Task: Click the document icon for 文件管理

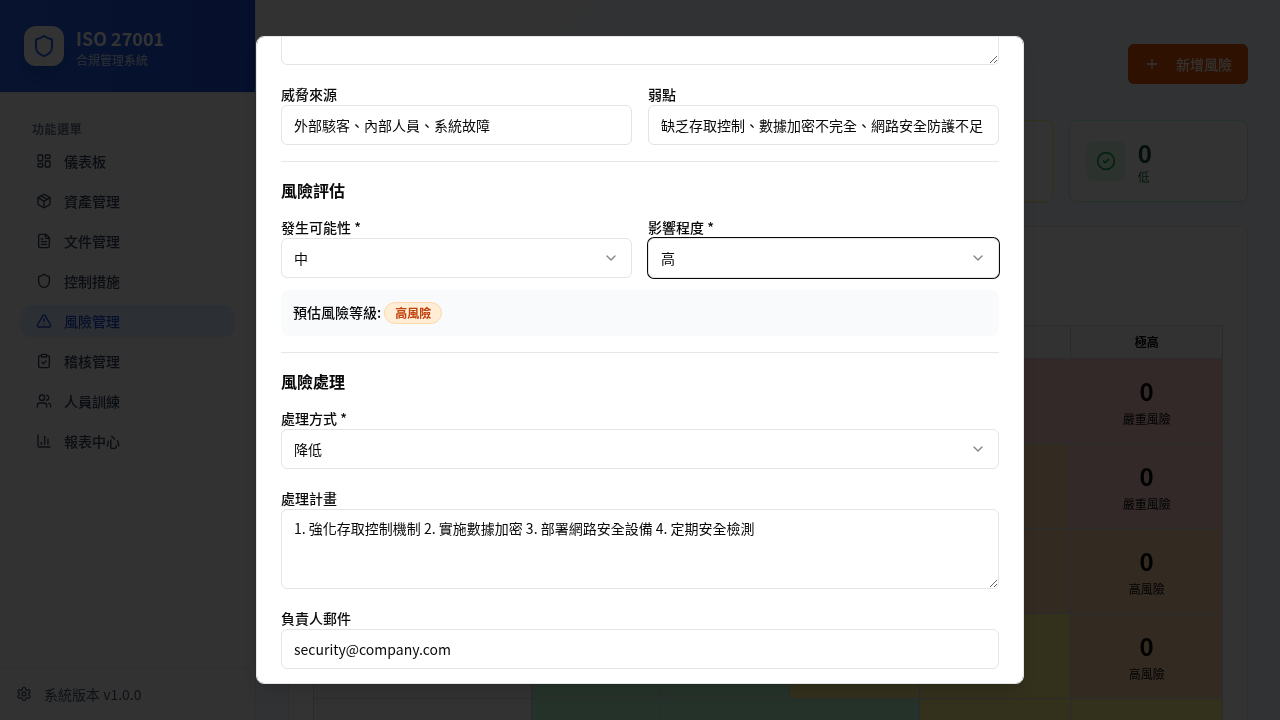Action: click(44, 241)
